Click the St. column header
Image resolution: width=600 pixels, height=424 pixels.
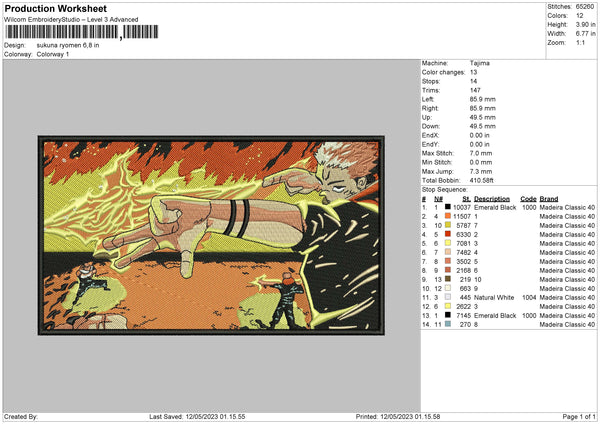pos(466,199)
